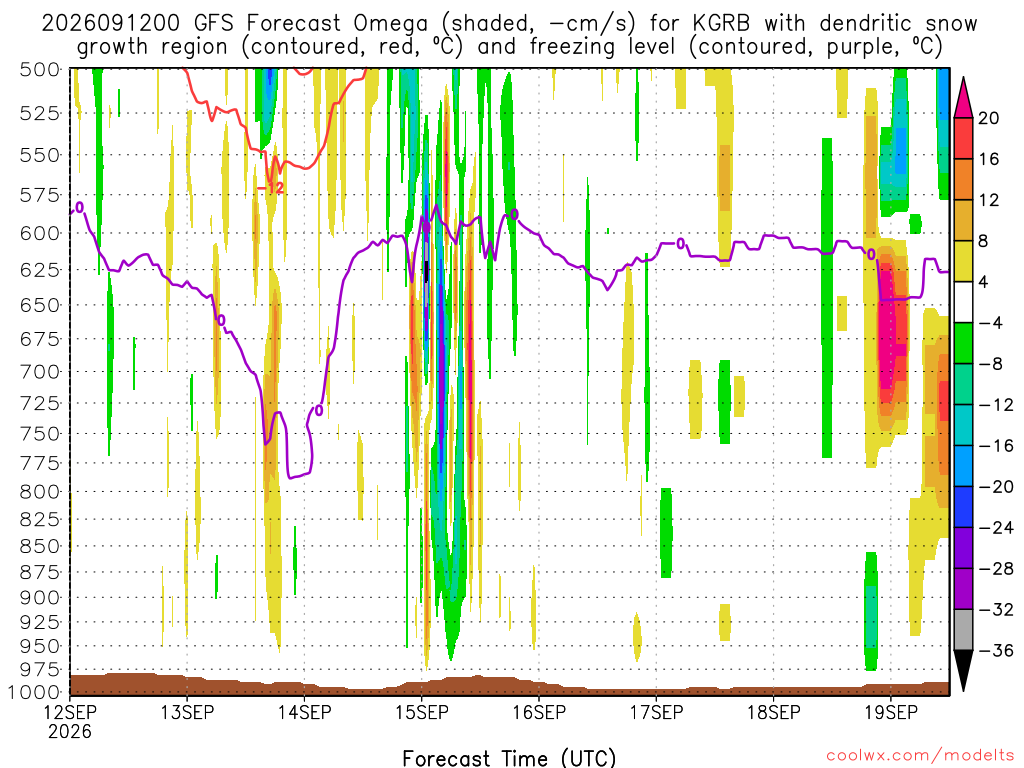Click the purple colorbar segment between -28 and -32
Screen dimensions: 1024x768
pyautogui.click(x=963, y=589)
